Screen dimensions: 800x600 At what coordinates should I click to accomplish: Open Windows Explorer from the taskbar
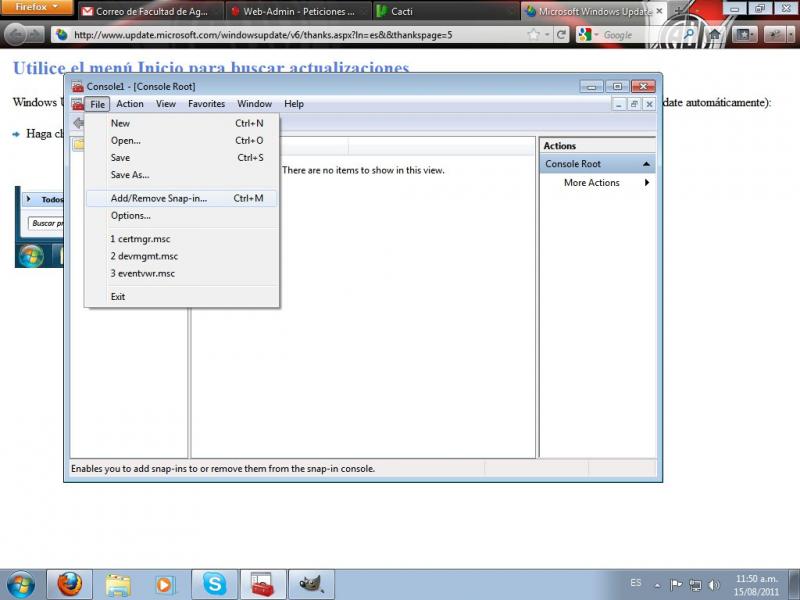(x=118, y=585)
